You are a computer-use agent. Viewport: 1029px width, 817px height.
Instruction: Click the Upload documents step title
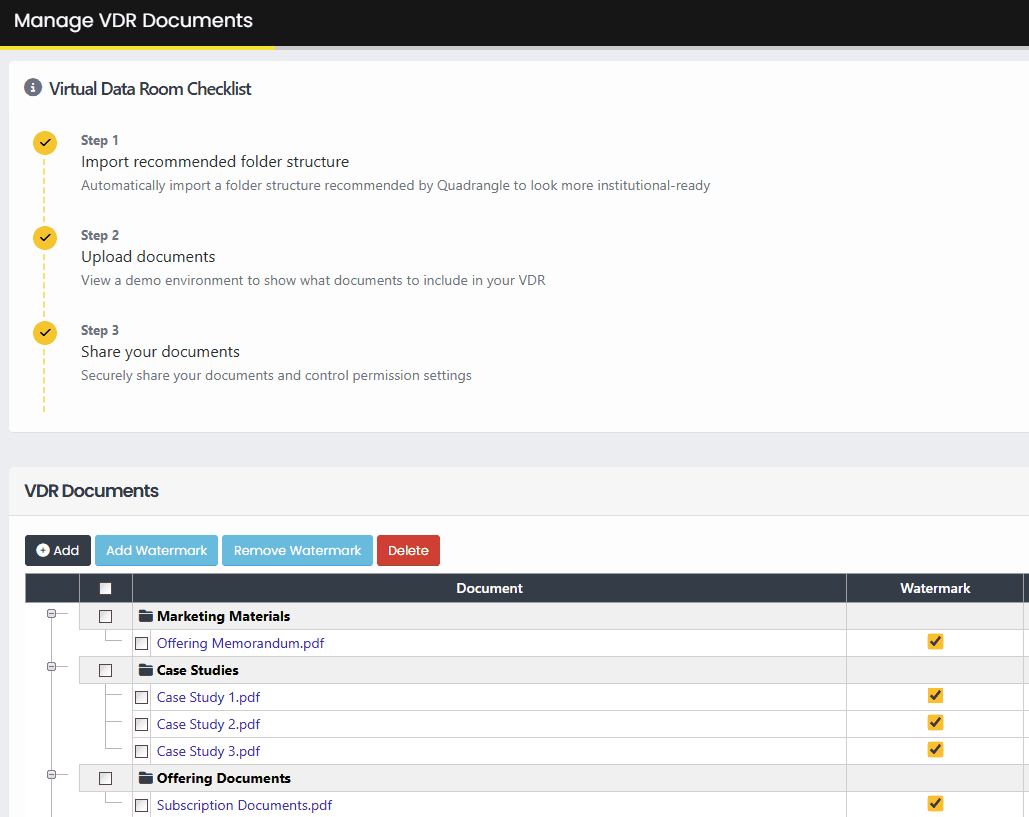point(148,257)
